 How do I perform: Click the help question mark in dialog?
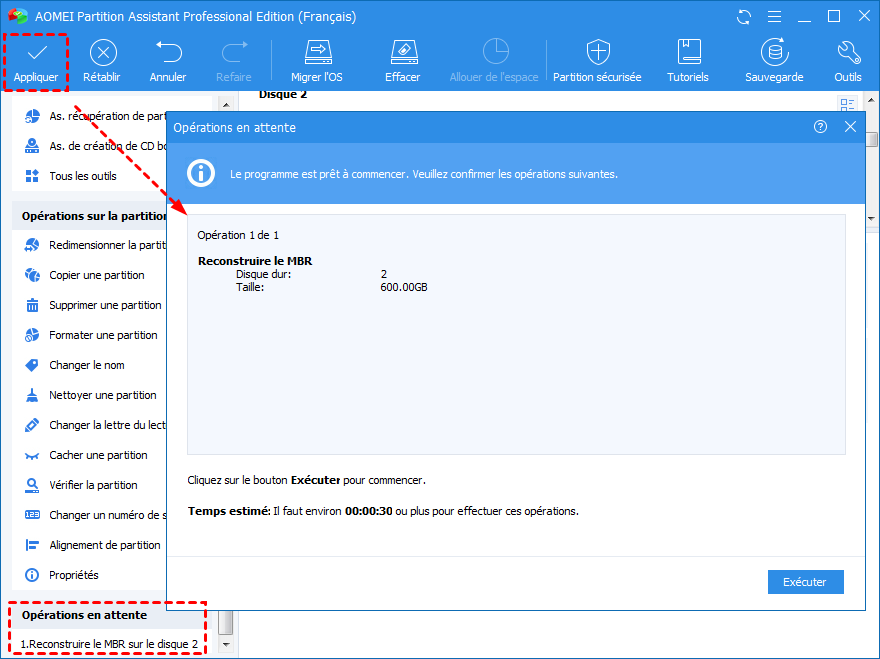click(x=821, y=127)
